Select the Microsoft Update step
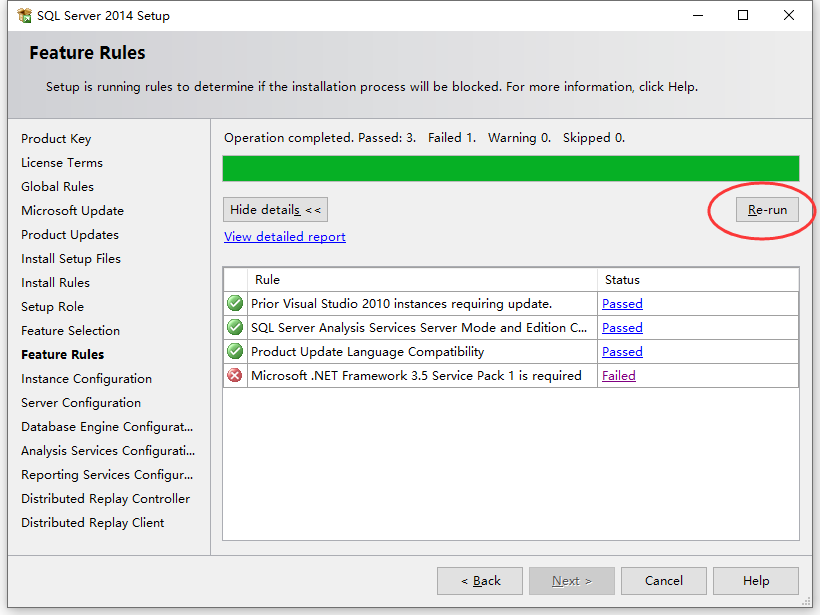Screen dimensions: 820x615 tap(73, 211)
